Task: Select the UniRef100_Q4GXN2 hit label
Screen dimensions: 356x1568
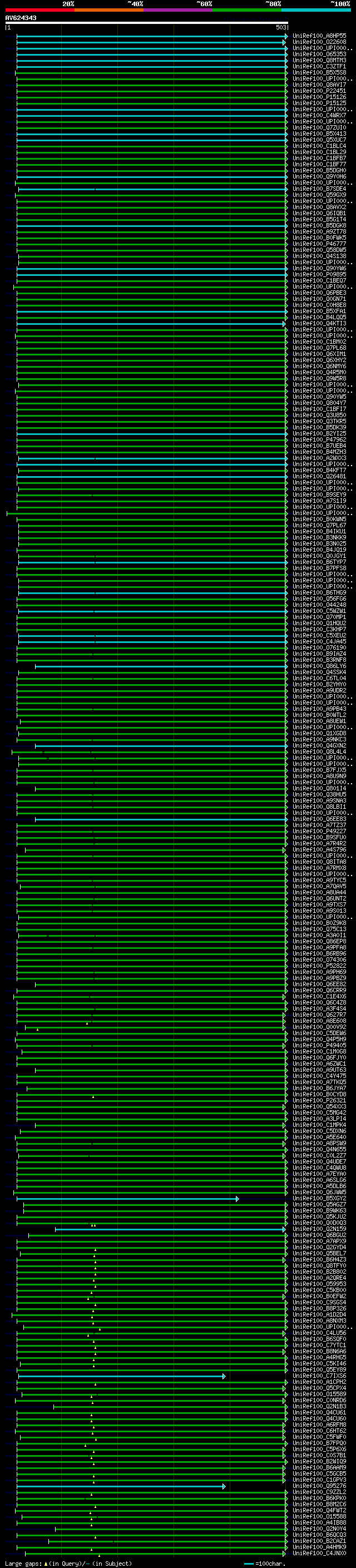Action: (x=319, y=746)
